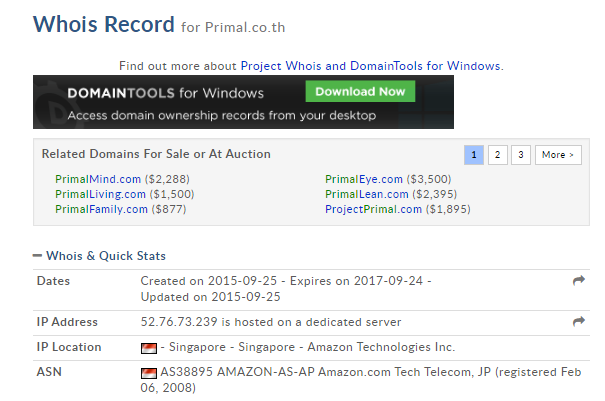Click the flag icon in the IP Location row
The image size is (605, 401).
149,348
